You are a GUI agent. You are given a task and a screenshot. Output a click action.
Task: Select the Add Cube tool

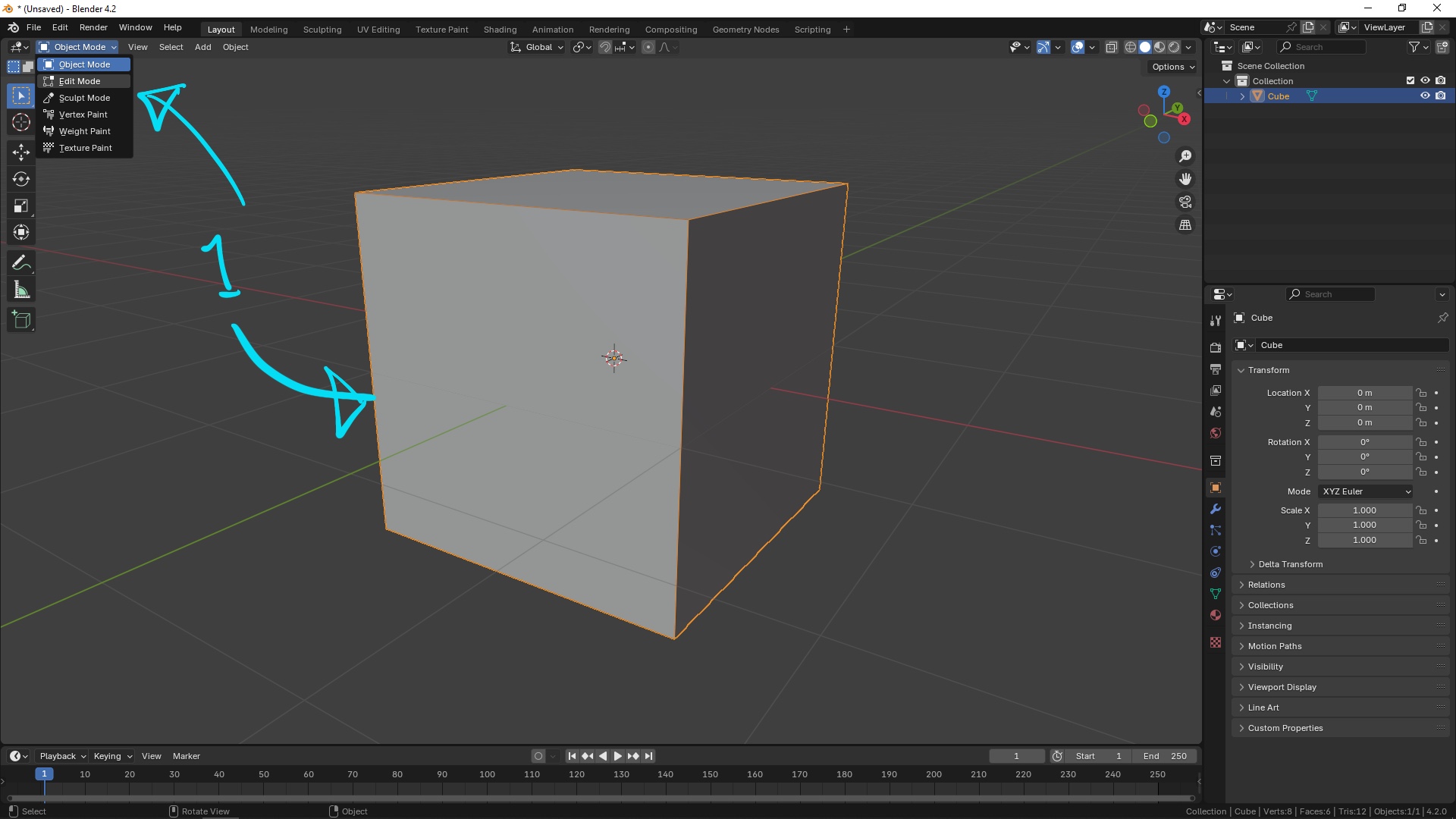[21, 320]
